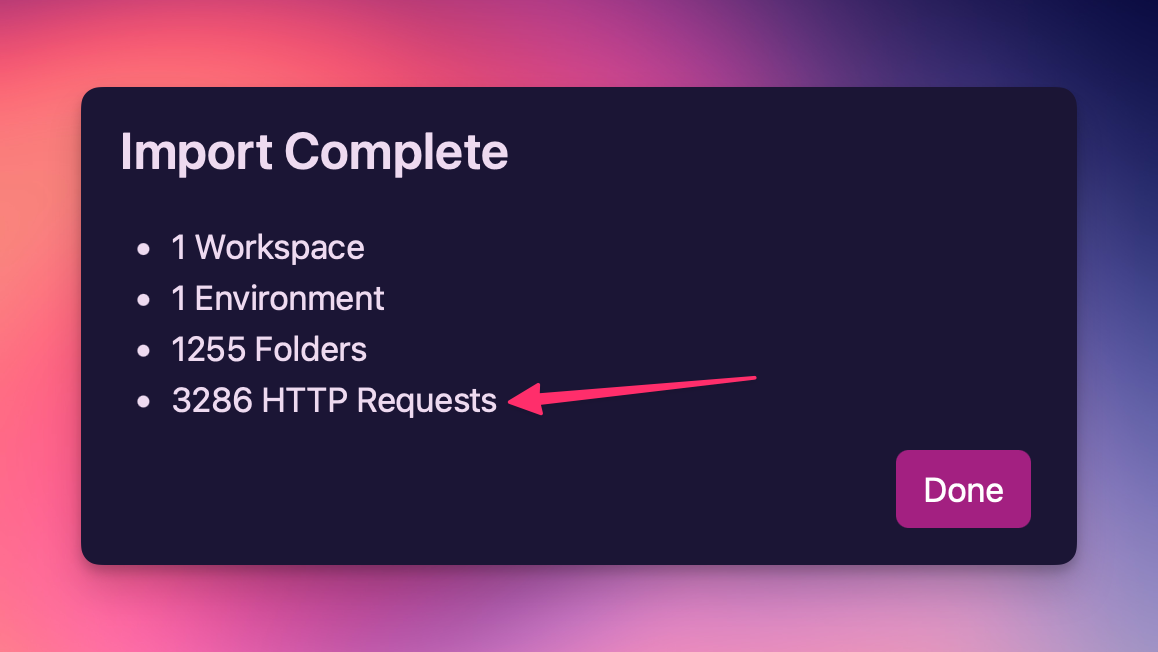Select the Import Complete heading
The height and width of the screenshot is (652, 1158).
(314, 152)
